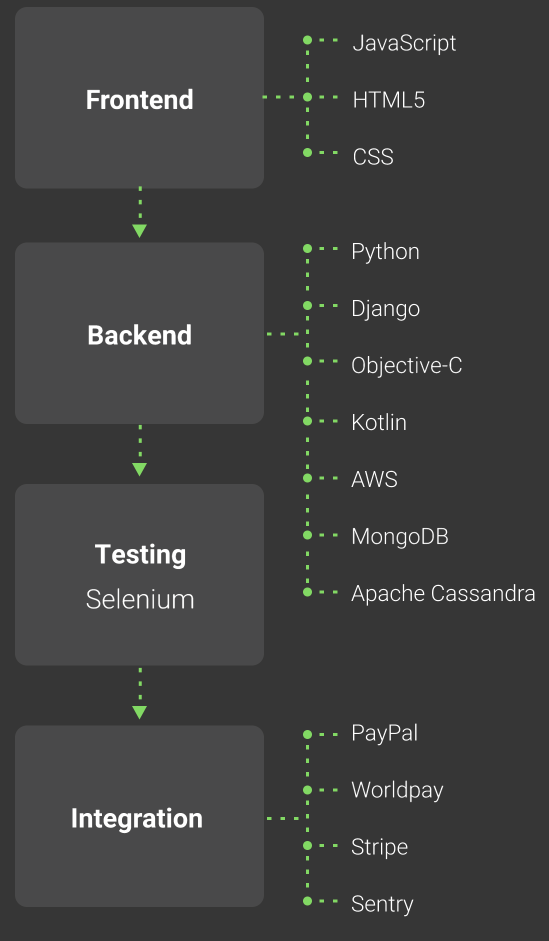Screen dimensions: 549x941
Task: Click the green dot next to JavaScript
Action: [307, 40]
